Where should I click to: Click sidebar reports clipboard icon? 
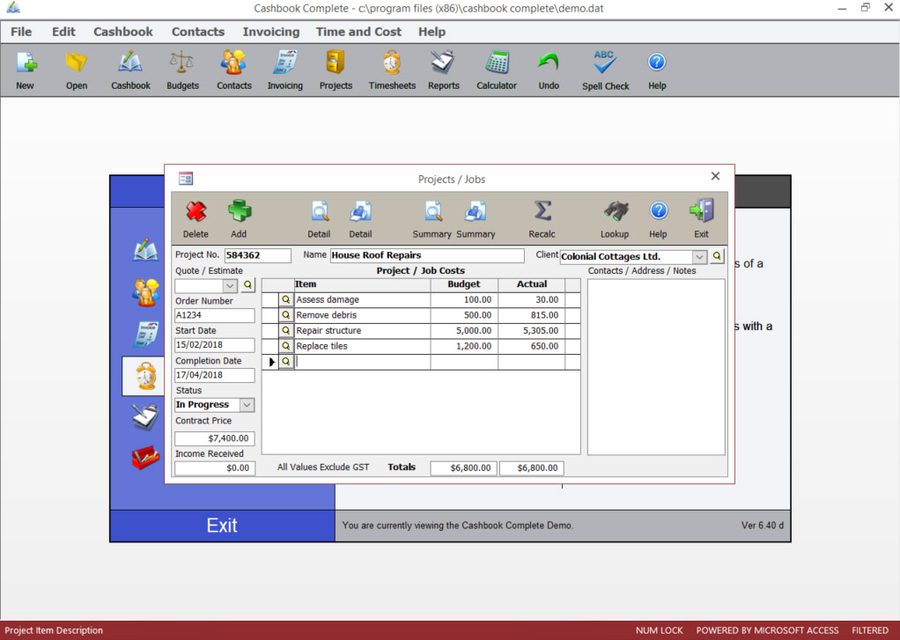145,417
